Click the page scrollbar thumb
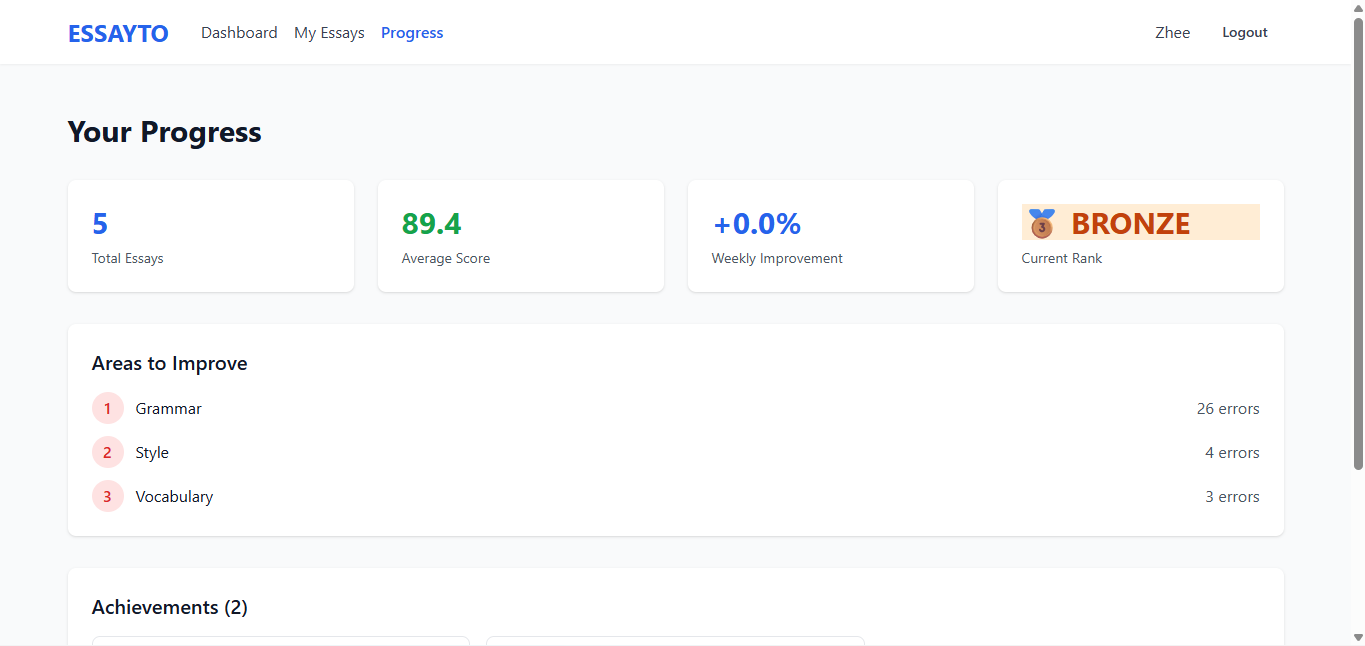This screenshot has height=646, width=1365. tap(1358, 243)
